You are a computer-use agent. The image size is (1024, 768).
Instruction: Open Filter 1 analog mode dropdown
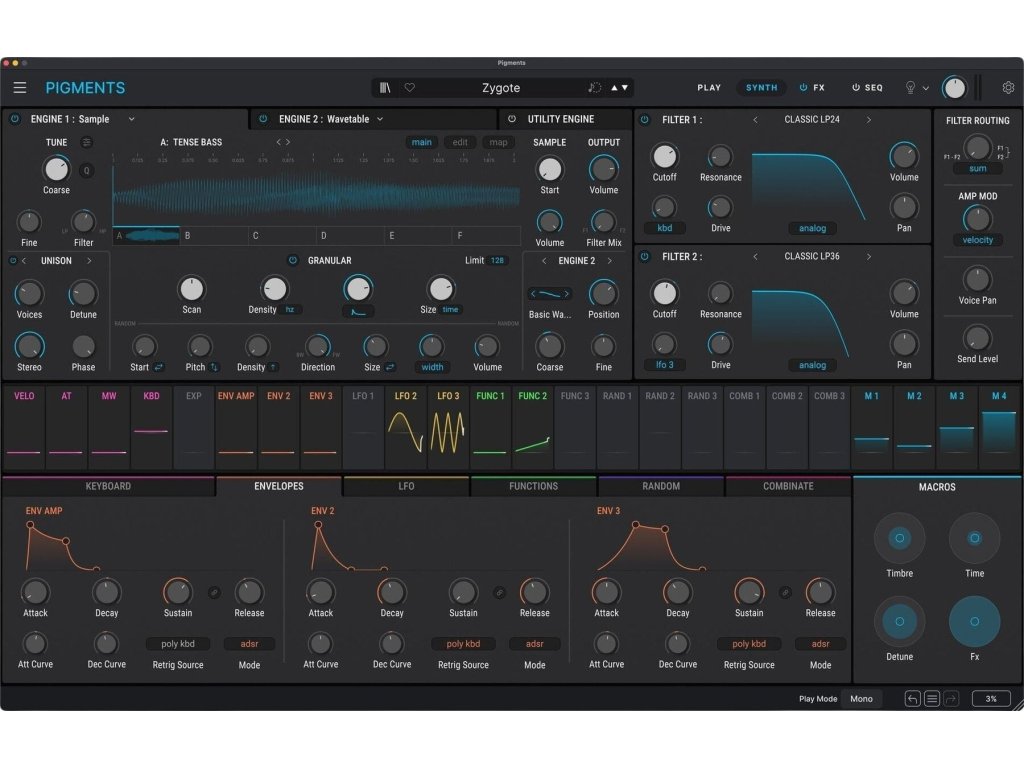(812, 228)
